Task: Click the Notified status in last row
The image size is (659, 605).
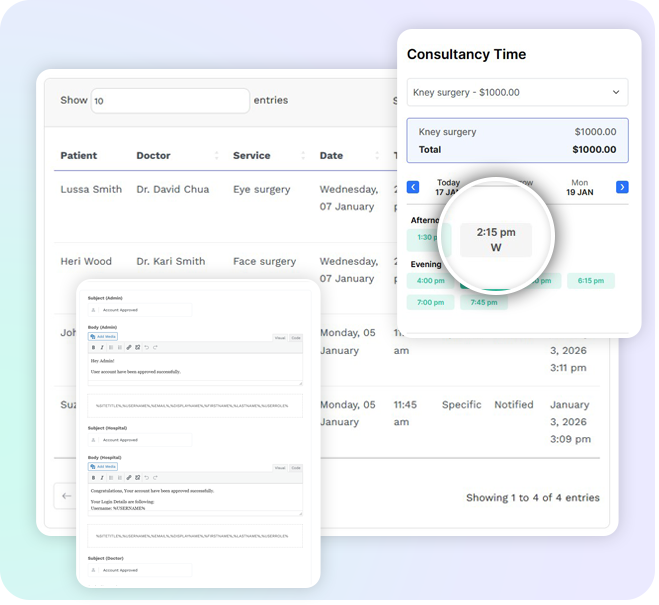Action: click(514, 405)
